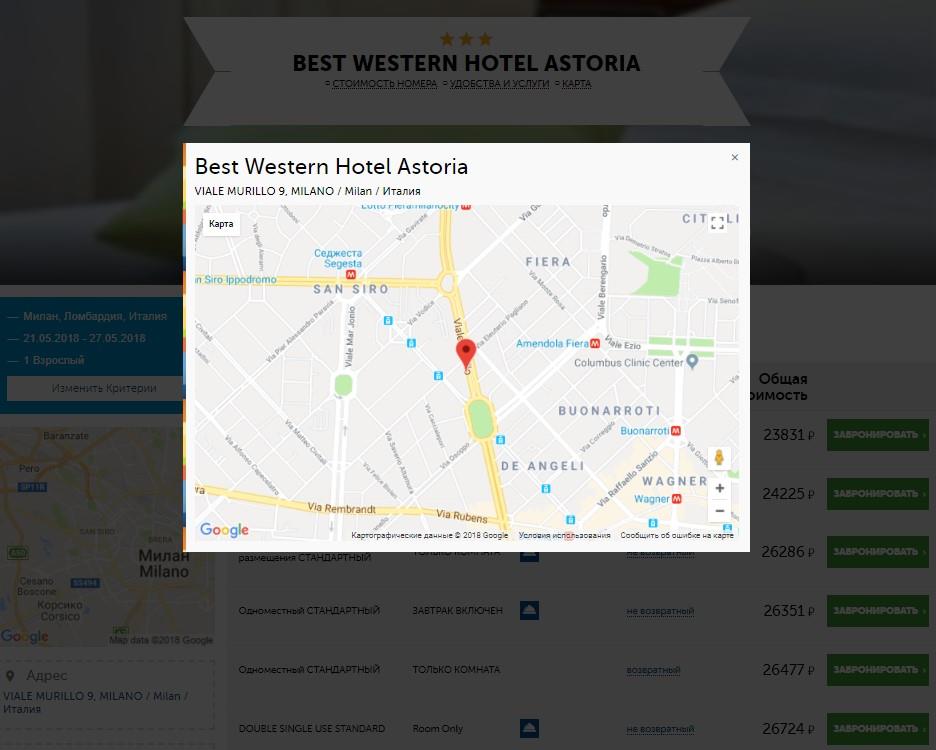Zoom in on the map
Screen dimensions: 936x750
[720, 488]
